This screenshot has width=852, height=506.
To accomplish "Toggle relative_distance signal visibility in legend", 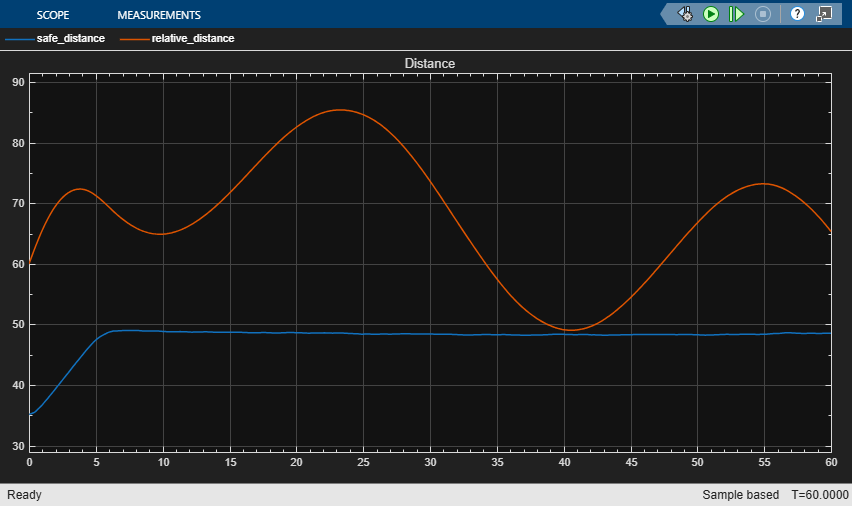I will click(x=193, y=39).
